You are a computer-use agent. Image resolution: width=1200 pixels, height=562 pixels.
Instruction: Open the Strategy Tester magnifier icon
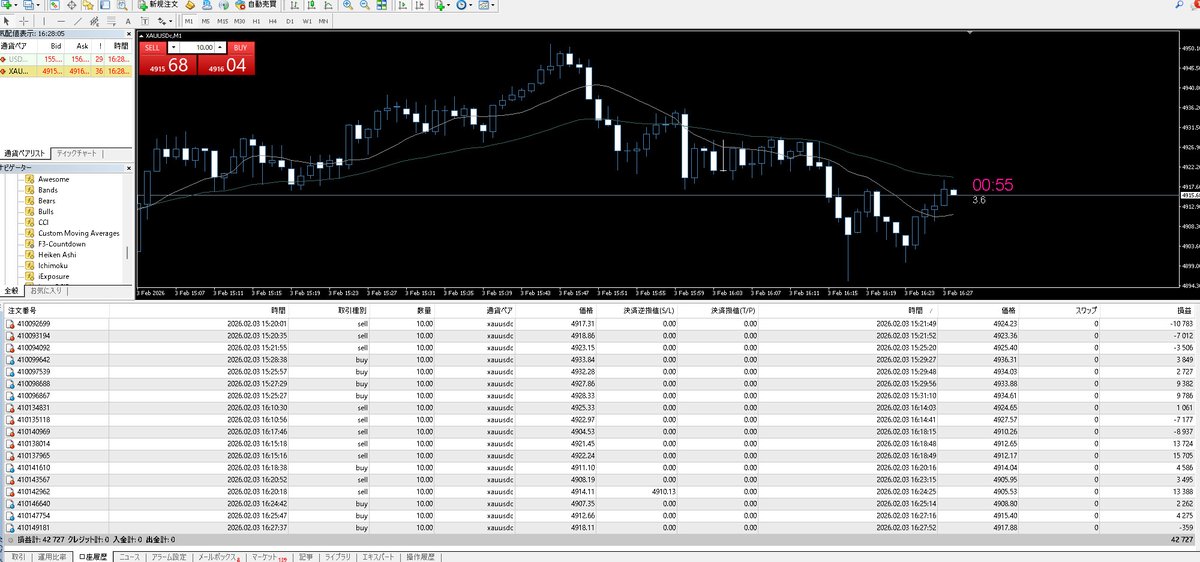click(x=122, y=5)
